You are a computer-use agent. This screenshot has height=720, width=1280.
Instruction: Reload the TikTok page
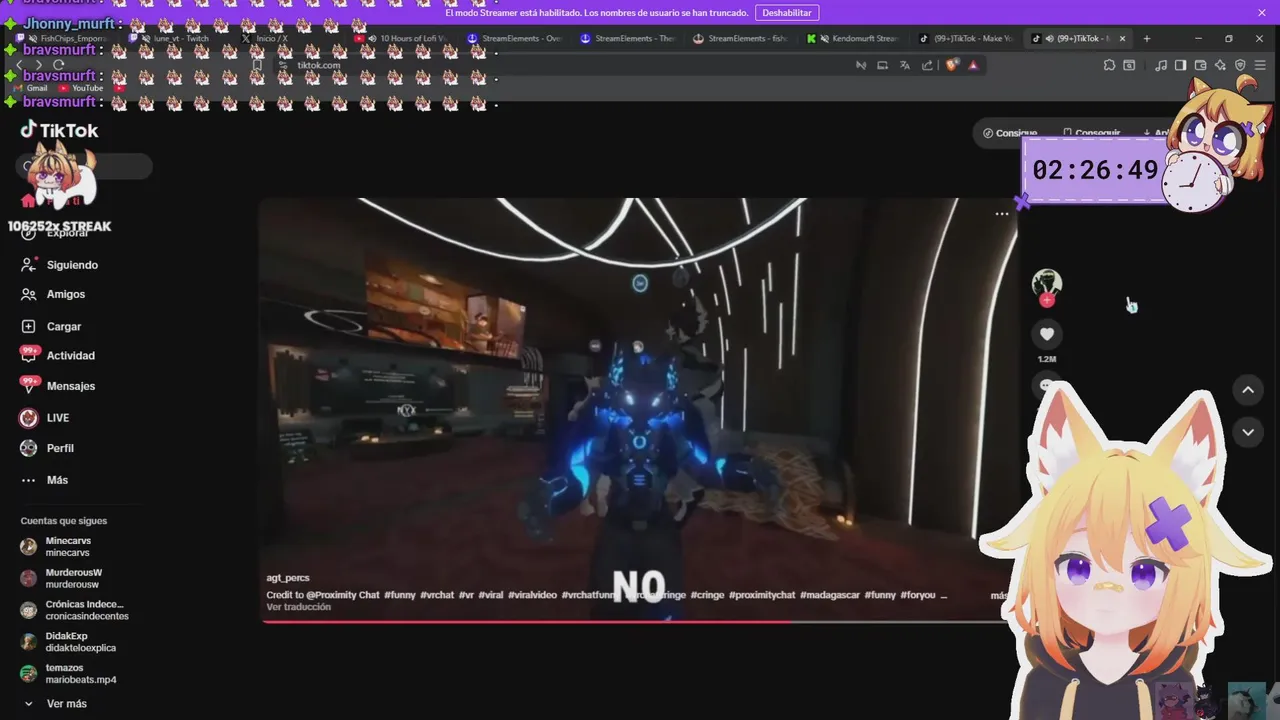point(59,65)
